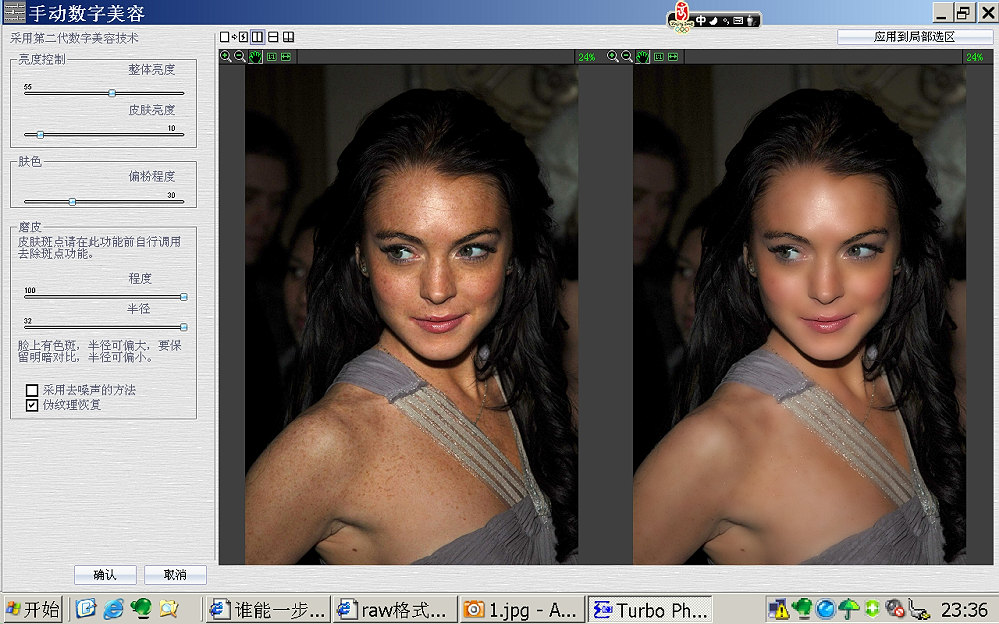Screen dimensions: 999x624
Task: Click the network warning tray icon
Action: tap(779, 609)
